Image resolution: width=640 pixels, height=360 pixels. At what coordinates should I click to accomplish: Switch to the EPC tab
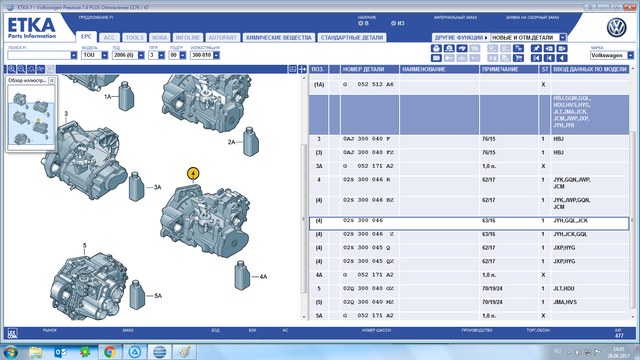tap(86, 37)
